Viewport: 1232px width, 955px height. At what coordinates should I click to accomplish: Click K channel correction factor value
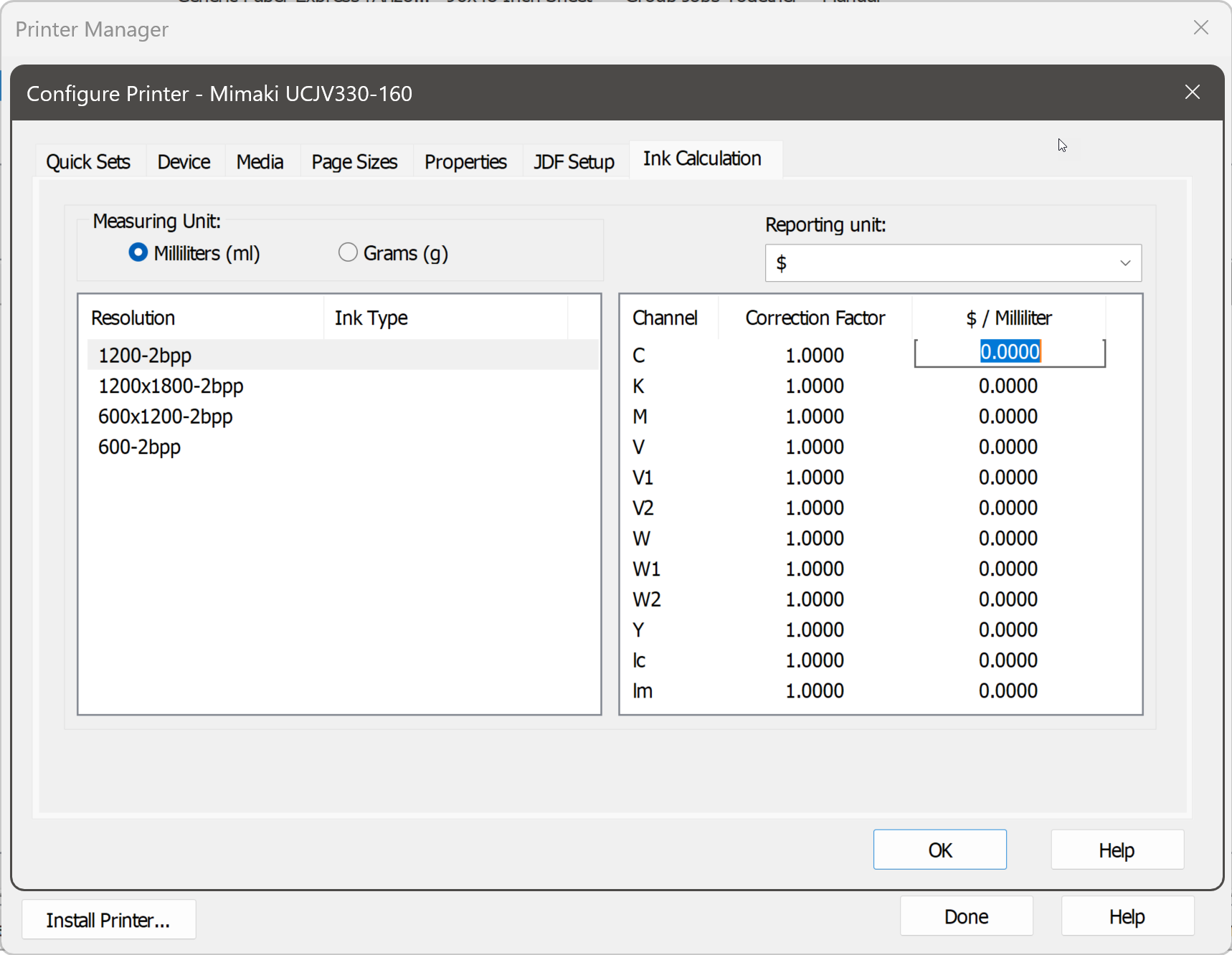coord(815,386)
